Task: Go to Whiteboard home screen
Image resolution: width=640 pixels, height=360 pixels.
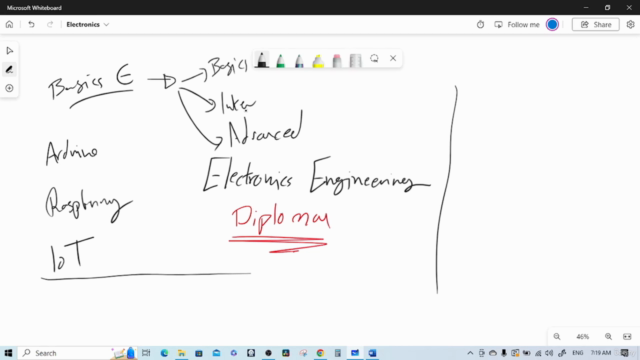Action: [x=9, y=24]
